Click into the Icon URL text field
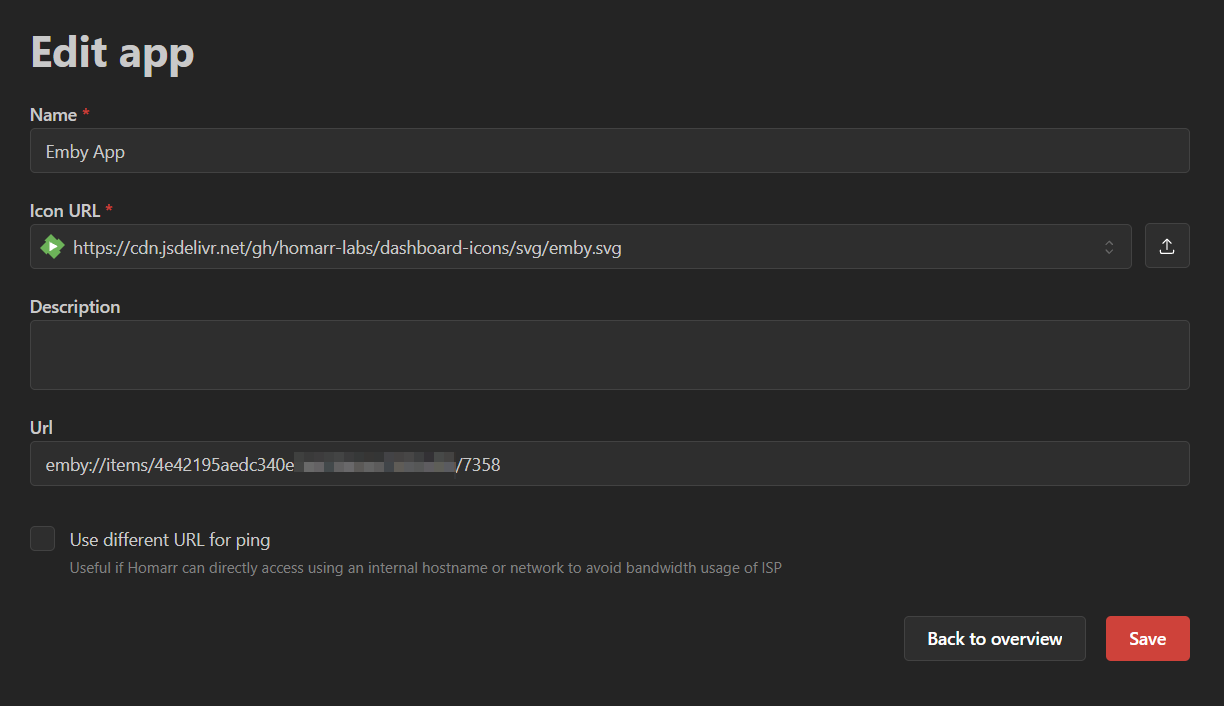 (580, 247)
